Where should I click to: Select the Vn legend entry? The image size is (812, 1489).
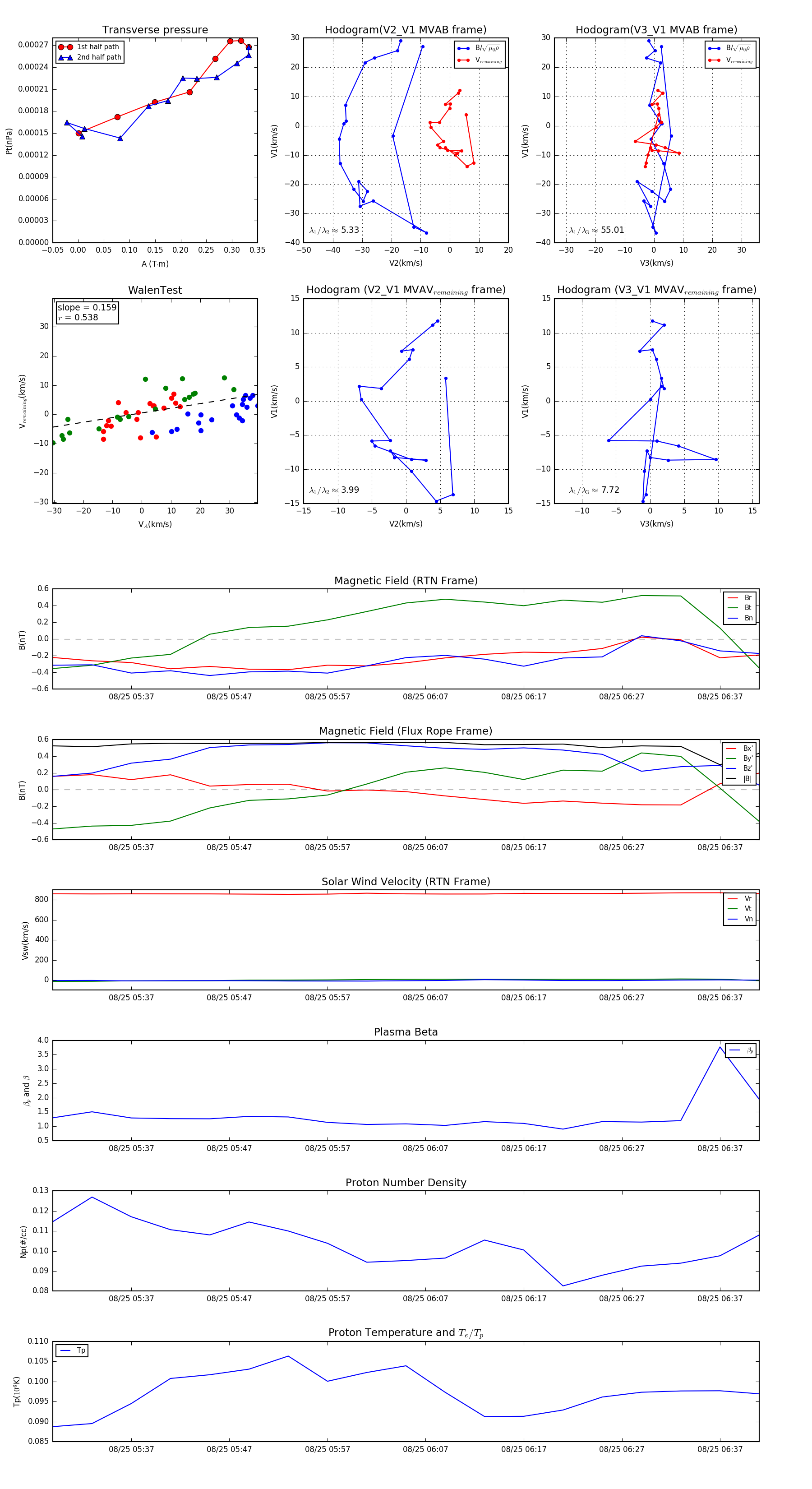coord(740,919)
